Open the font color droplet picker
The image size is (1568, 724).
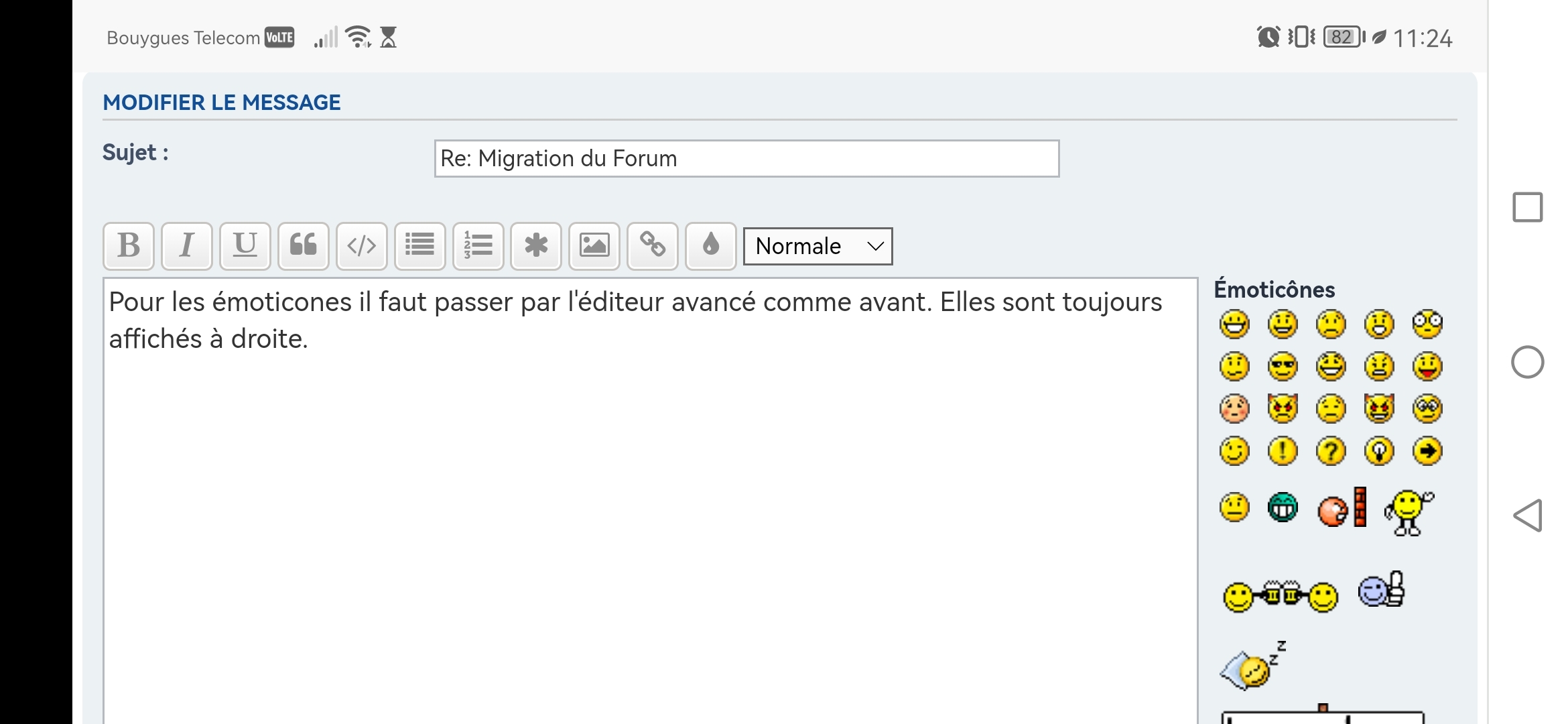711,246
